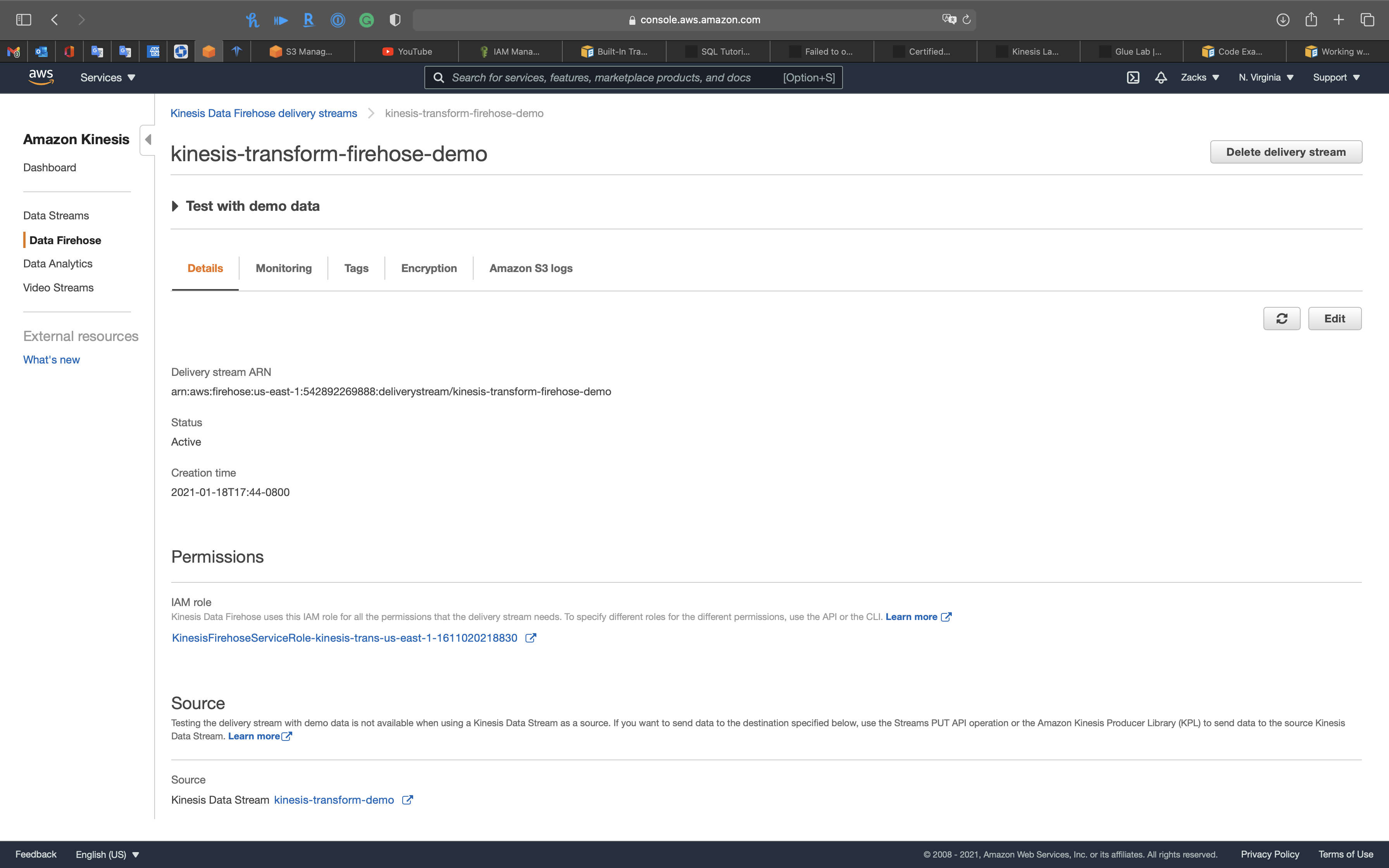Select Data Streams in the sidebar

(56, 215)
